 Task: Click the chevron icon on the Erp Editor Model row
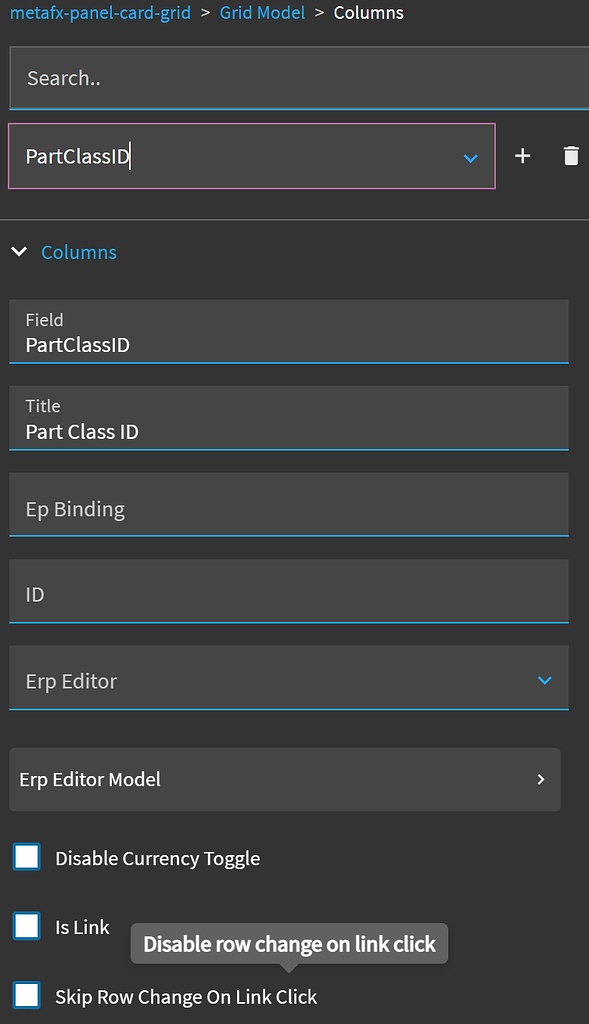[540, 779]
